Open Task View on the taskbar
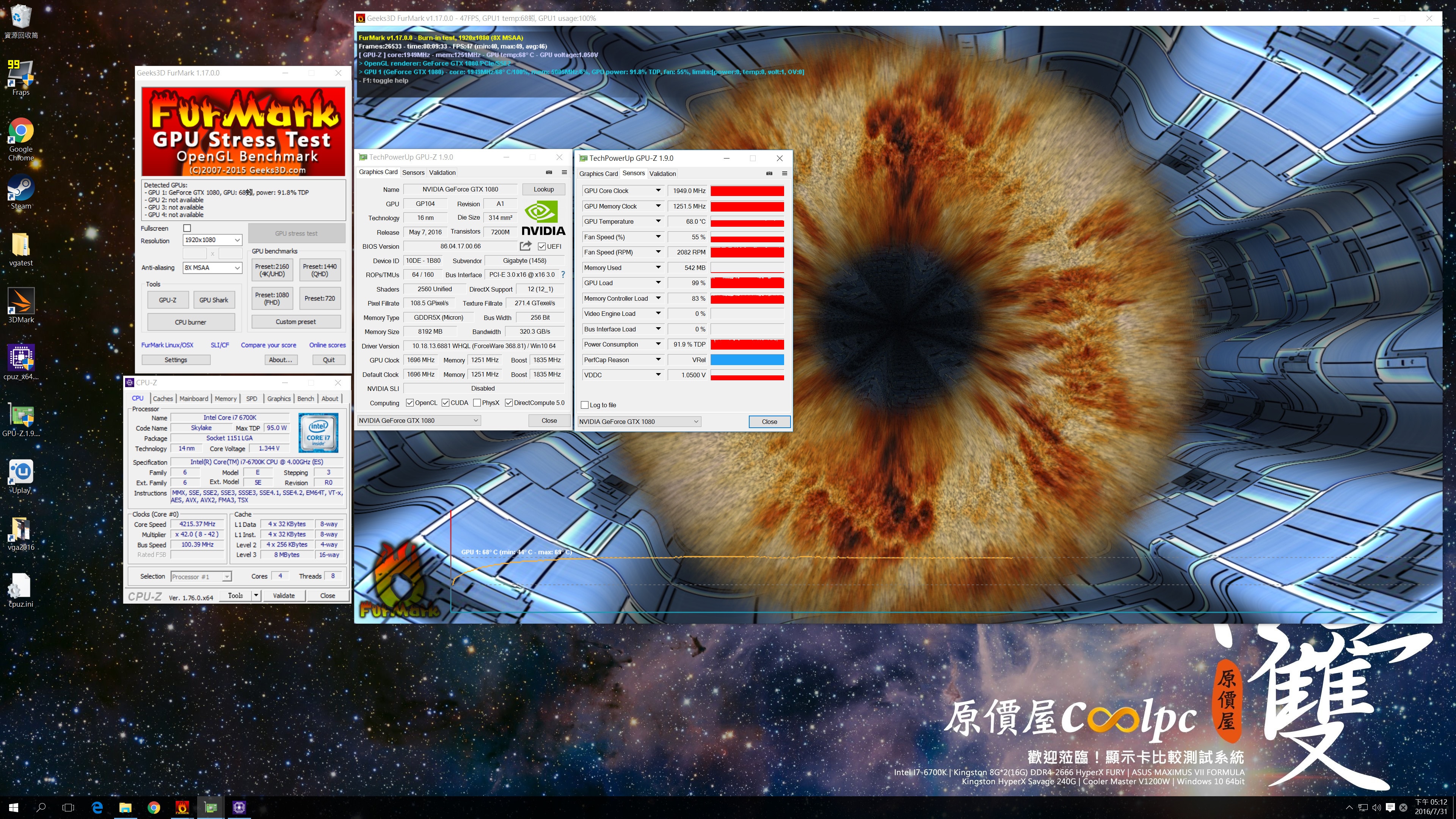Image resolution: width=1456 pixels, height=819 pixels. coord(68,808)
